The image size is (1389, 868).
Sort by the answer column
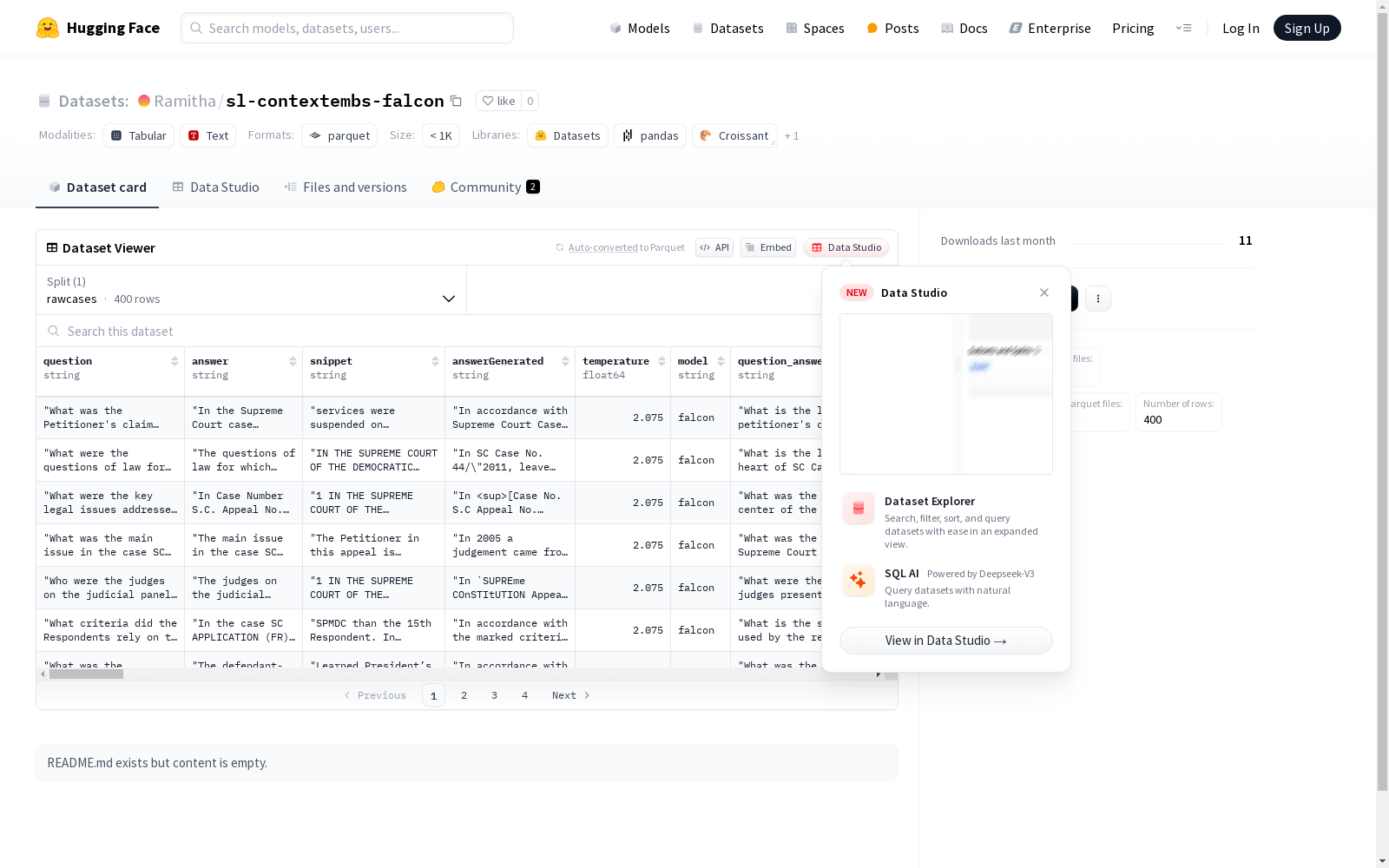point(293,361)
